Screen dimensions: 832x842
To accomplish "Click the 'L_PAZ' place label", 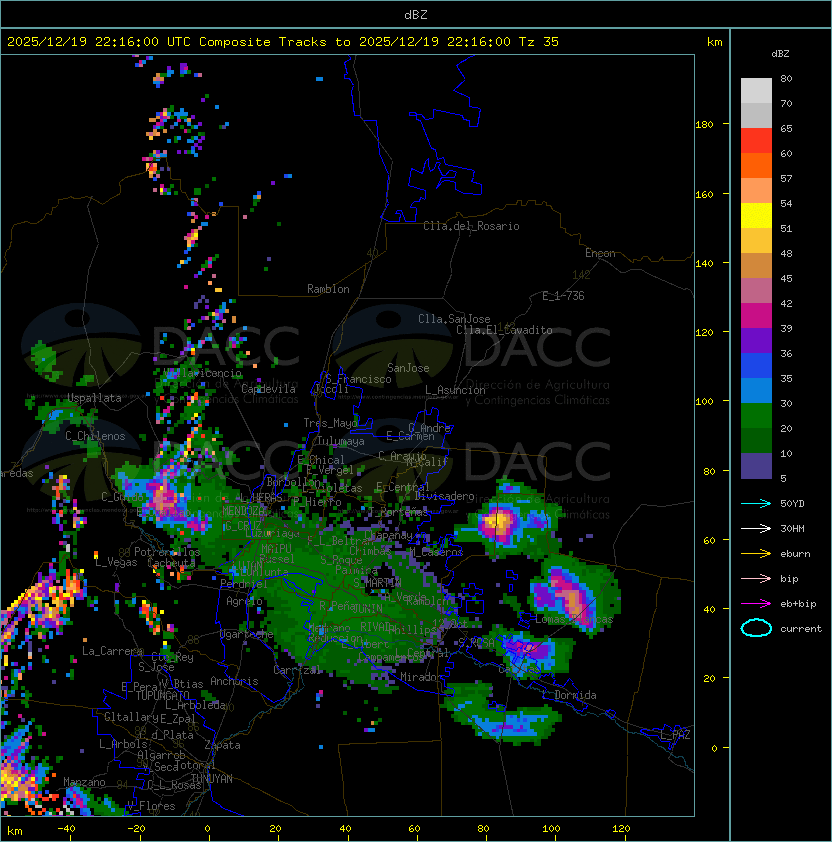I will click(675, 735).
